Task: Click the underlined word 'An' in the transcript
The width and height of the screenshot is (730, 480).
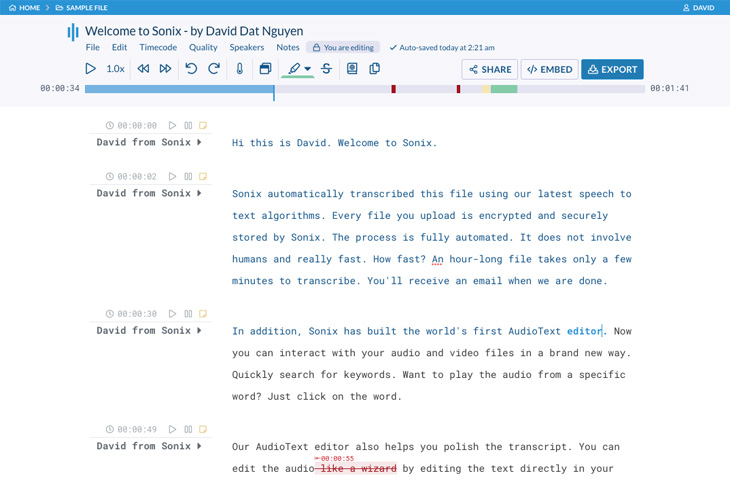Action: (x=437, y=259)
